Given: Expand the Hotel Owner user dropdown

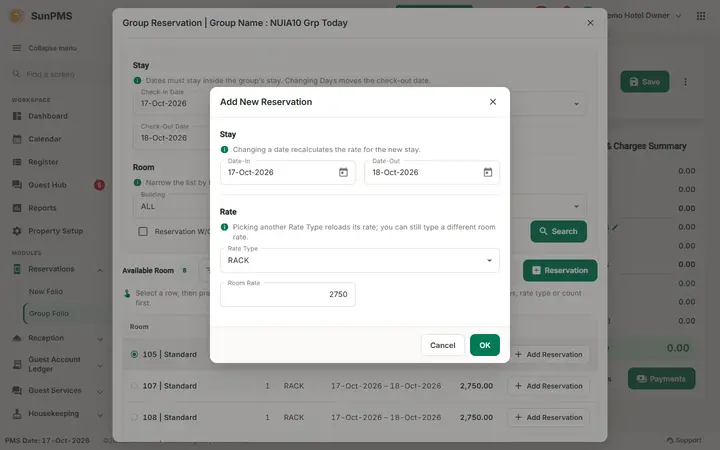Looking at the screenshot, I should coord(678,16).
